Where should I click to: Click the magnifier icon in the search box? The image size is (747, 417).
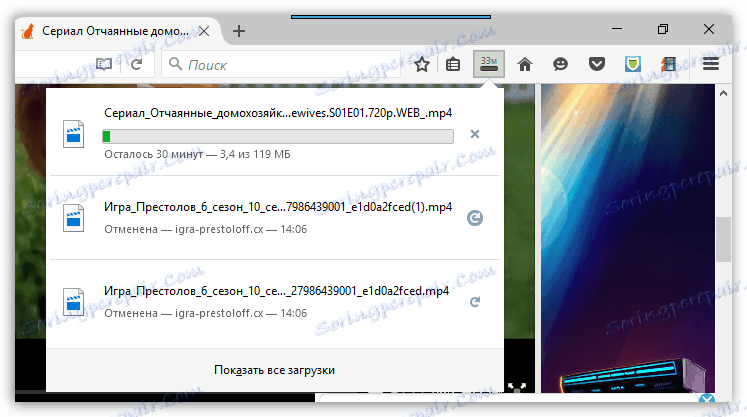point(175,64)
